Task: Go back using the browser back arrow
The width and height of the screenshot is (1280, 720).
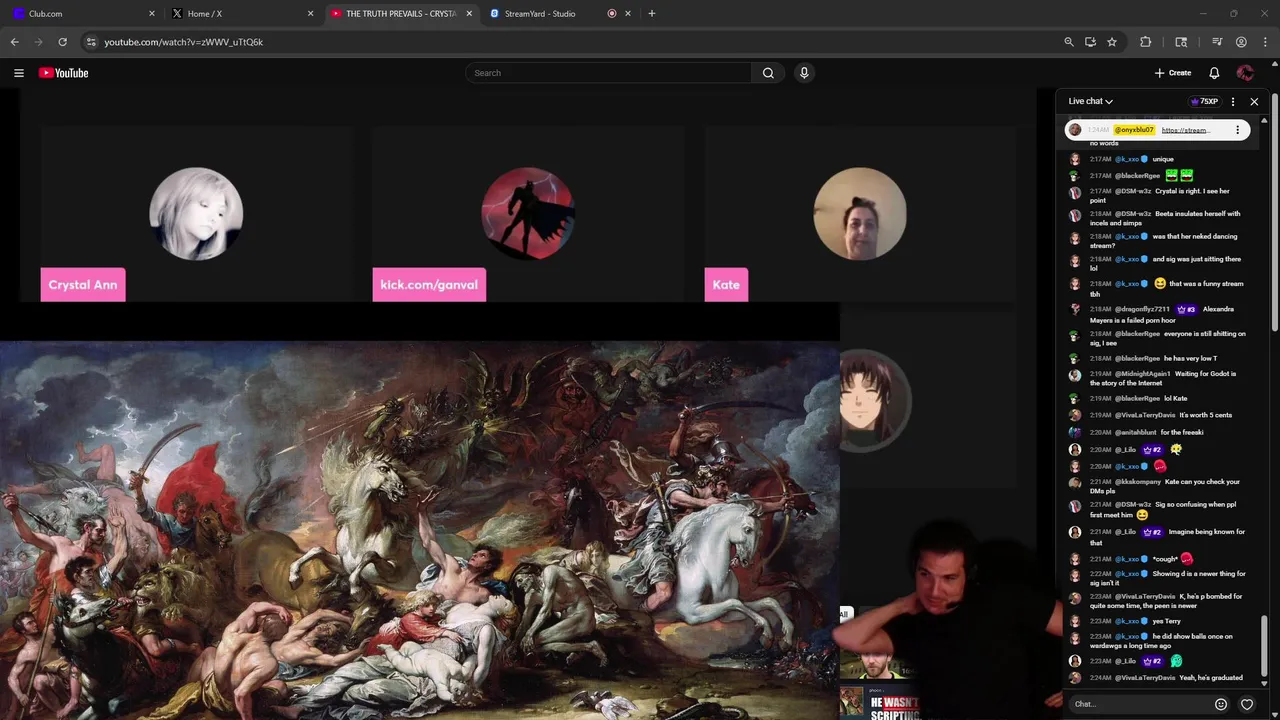Action: [14, 42]
